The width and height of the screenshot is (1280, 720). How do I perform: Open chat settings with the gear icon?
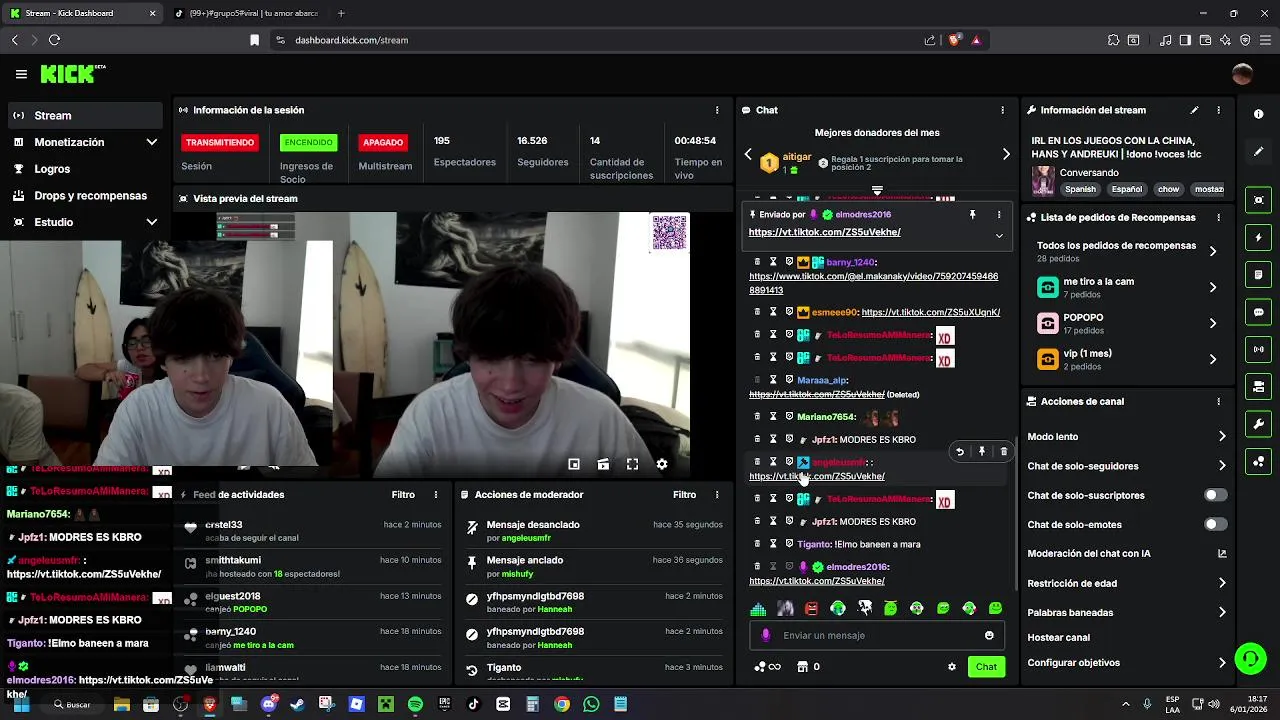pyautogui.click(x=952, y=667)
